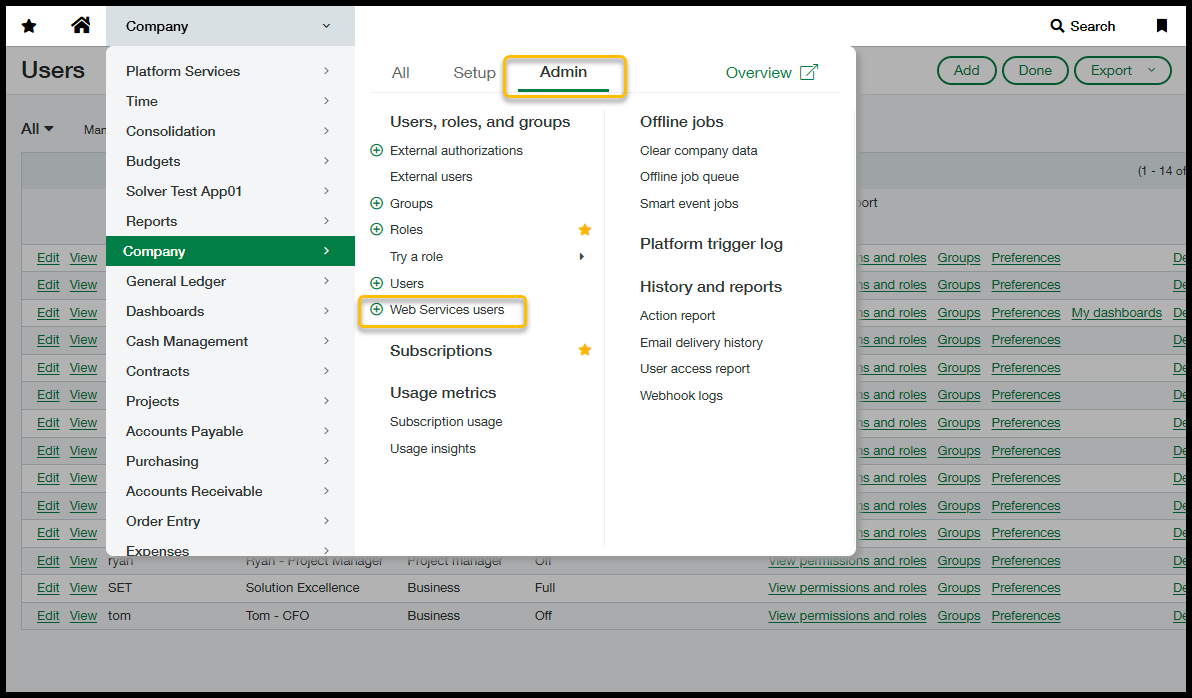Image resolution: width=1192 pixels, height=698 pixels.
Task: Click the favorites star icon in top bar
Action: (29, 26)
